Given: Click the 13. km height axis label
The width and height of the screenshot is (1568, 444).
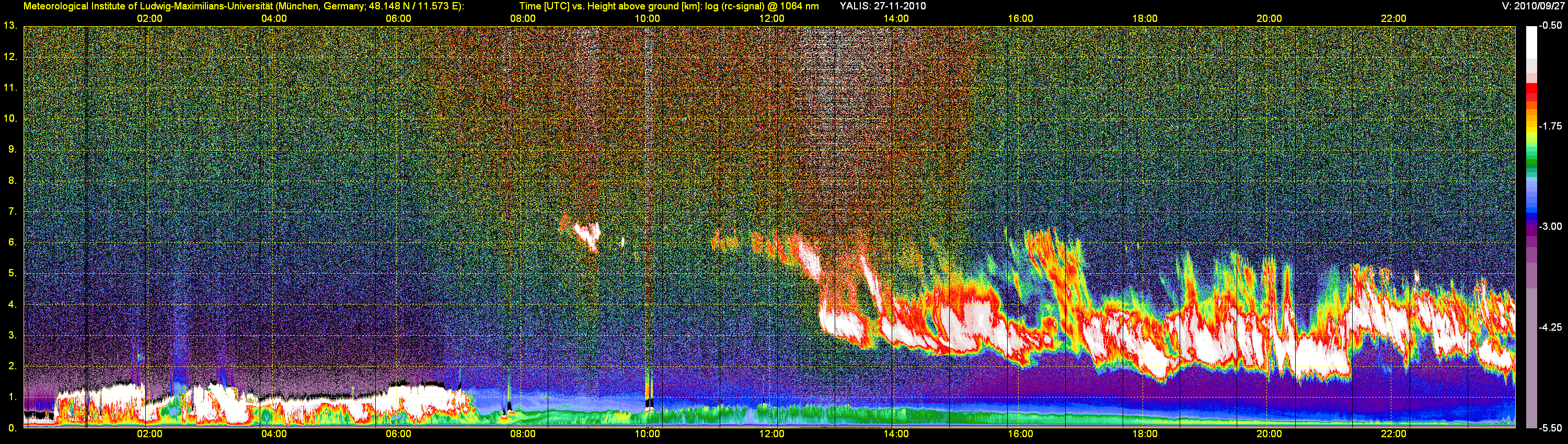Looking at the screenshot, I should pyautogui.click(x=10, y=26).
